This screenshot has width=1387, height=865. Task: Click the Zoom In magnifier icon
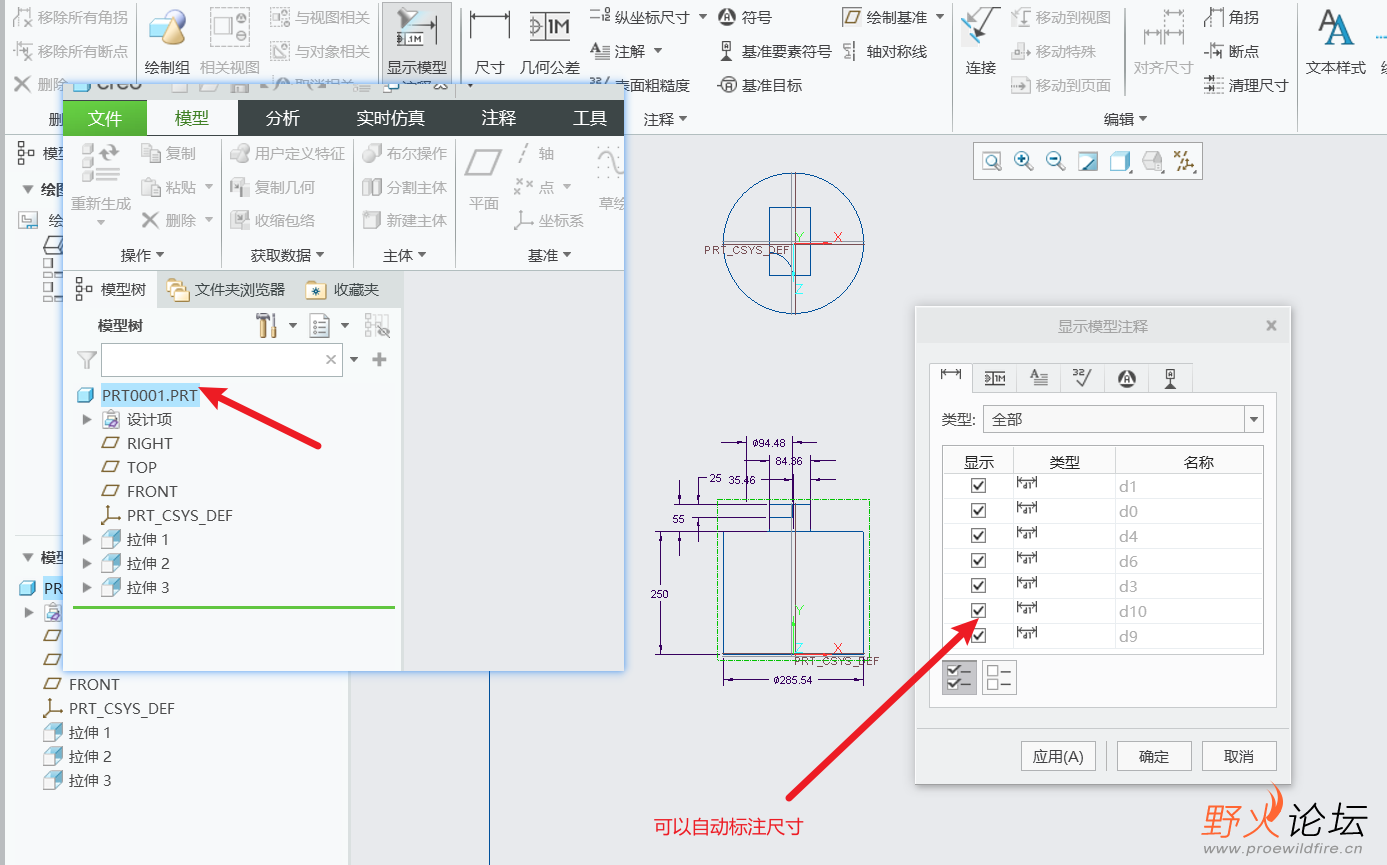tap(1023, 161)
